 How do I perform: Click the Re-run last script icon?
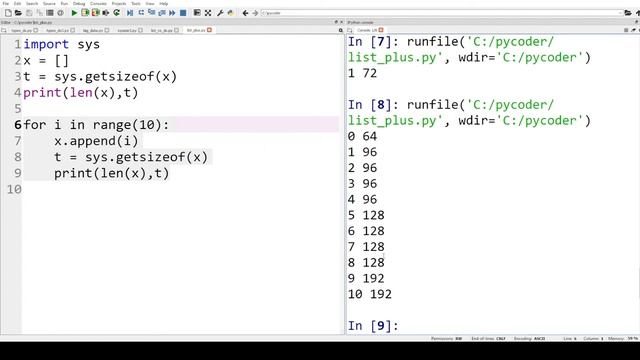[x=117, y=13]
